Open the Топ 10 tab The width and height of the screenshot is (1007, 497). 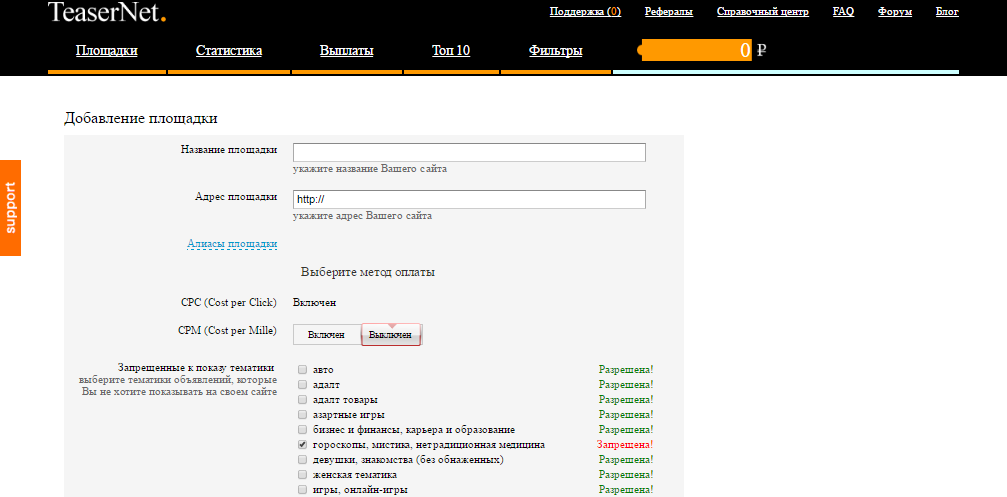(x=451, y=50)
